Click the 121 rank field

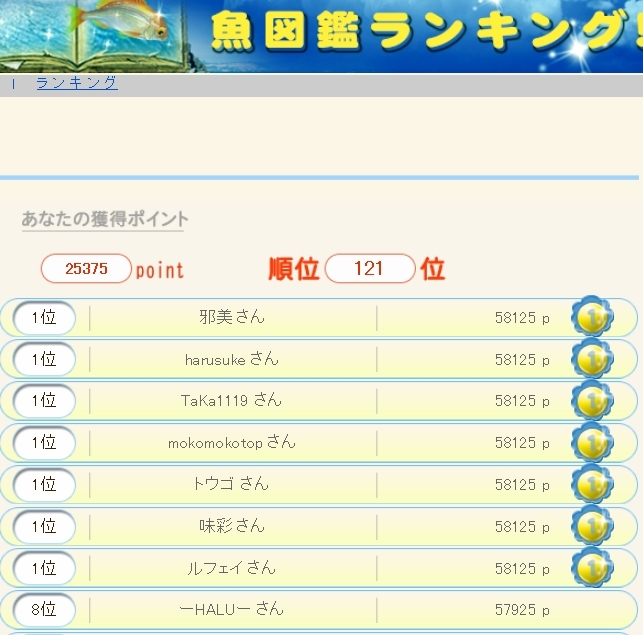click(x=369, y=269)
